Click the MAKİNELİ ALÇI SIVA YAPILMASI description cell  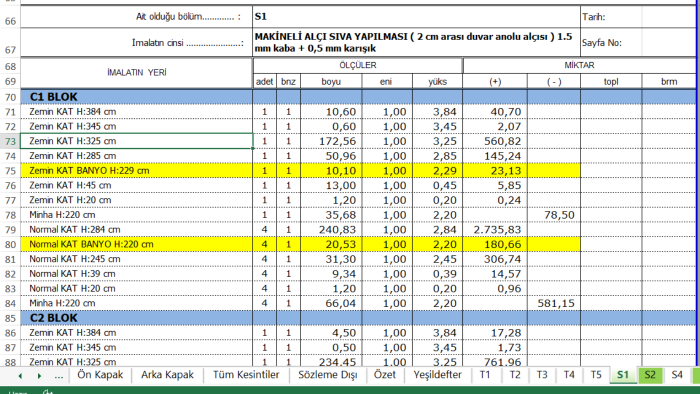point(416,43)
